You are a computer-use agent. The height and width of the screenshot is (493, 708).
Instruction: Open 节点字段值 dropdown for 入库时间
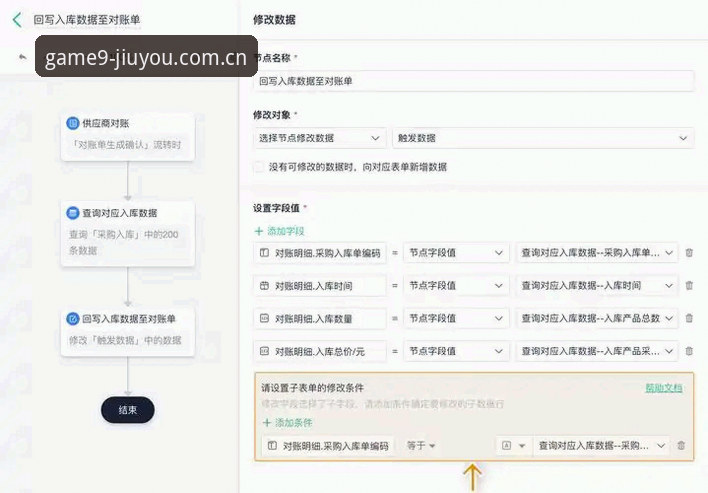pyautogui.click(x=456, y=285)
